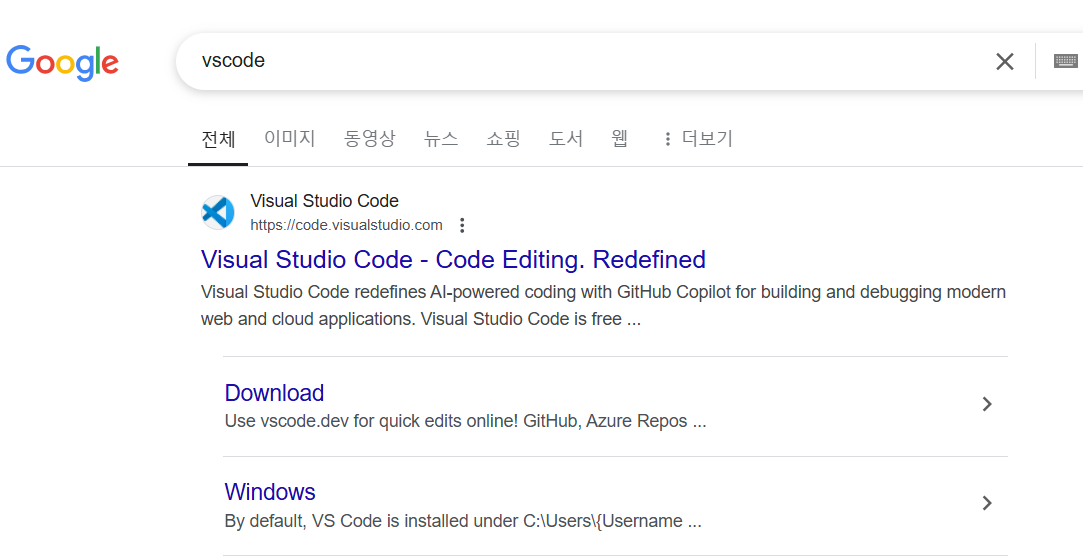The image size is (1083, 557).
Task: Open the Download sitelink
Action: pyautogui.click(x=274, y=393)
